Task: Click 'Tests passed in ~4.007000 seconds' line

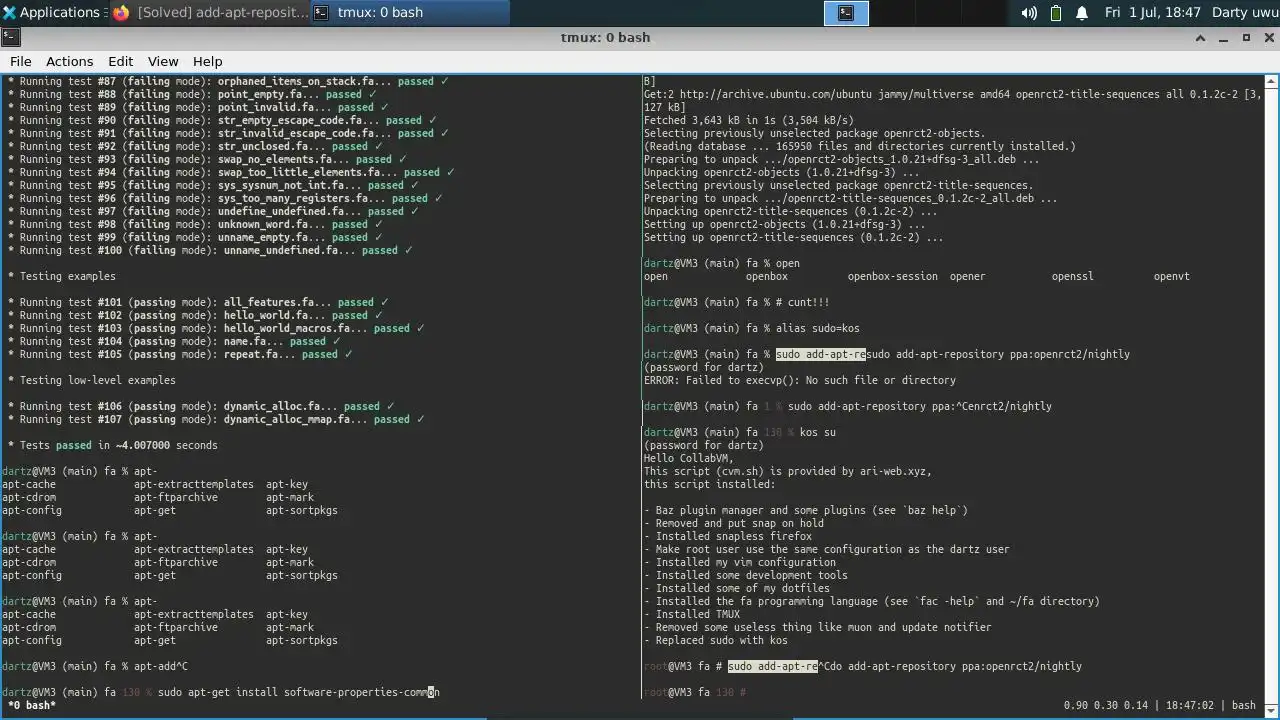Action: tap(112, 445)
